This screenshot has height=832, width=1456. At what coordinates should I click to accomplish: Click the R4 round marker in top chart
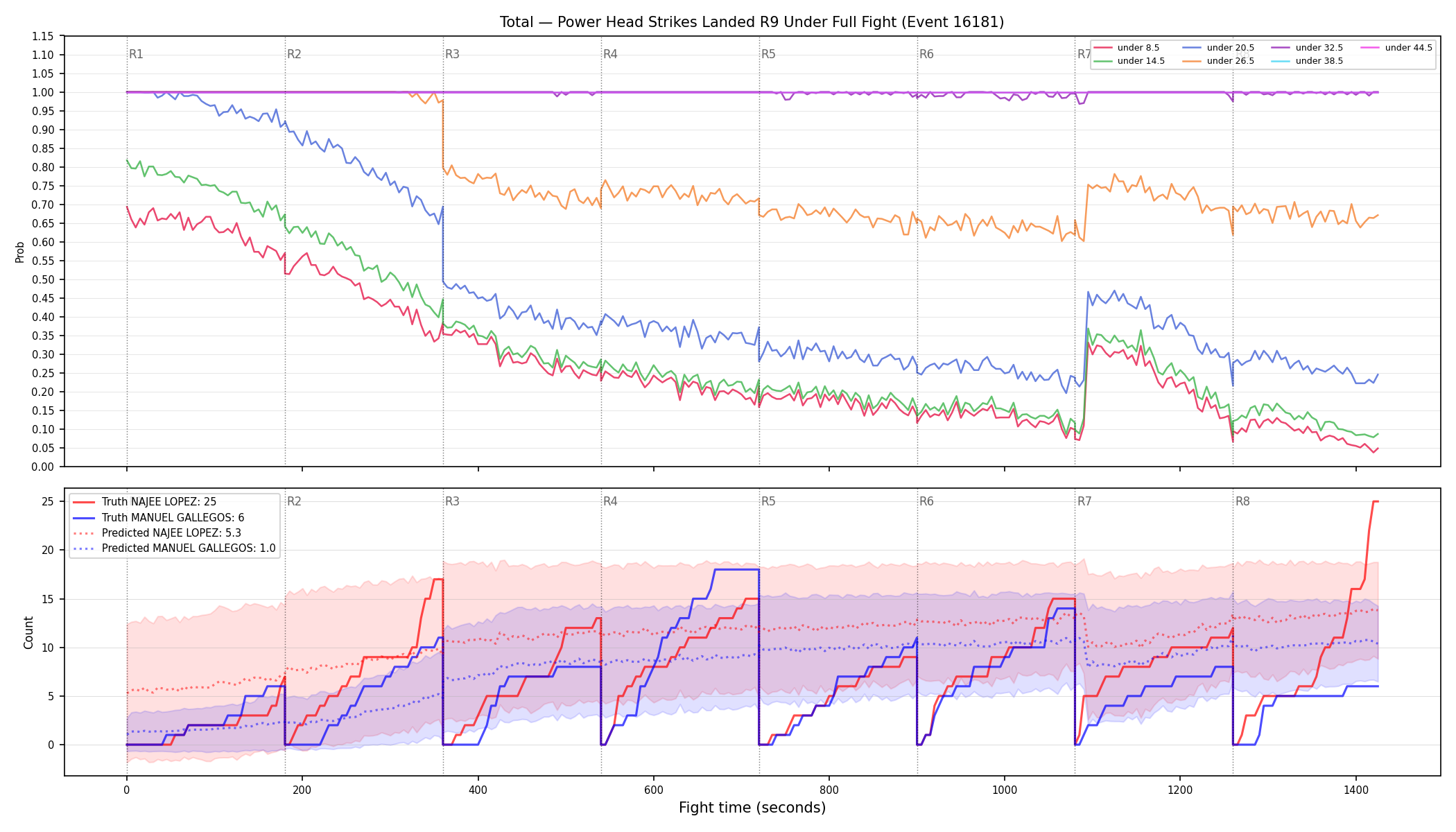[610, 54]
